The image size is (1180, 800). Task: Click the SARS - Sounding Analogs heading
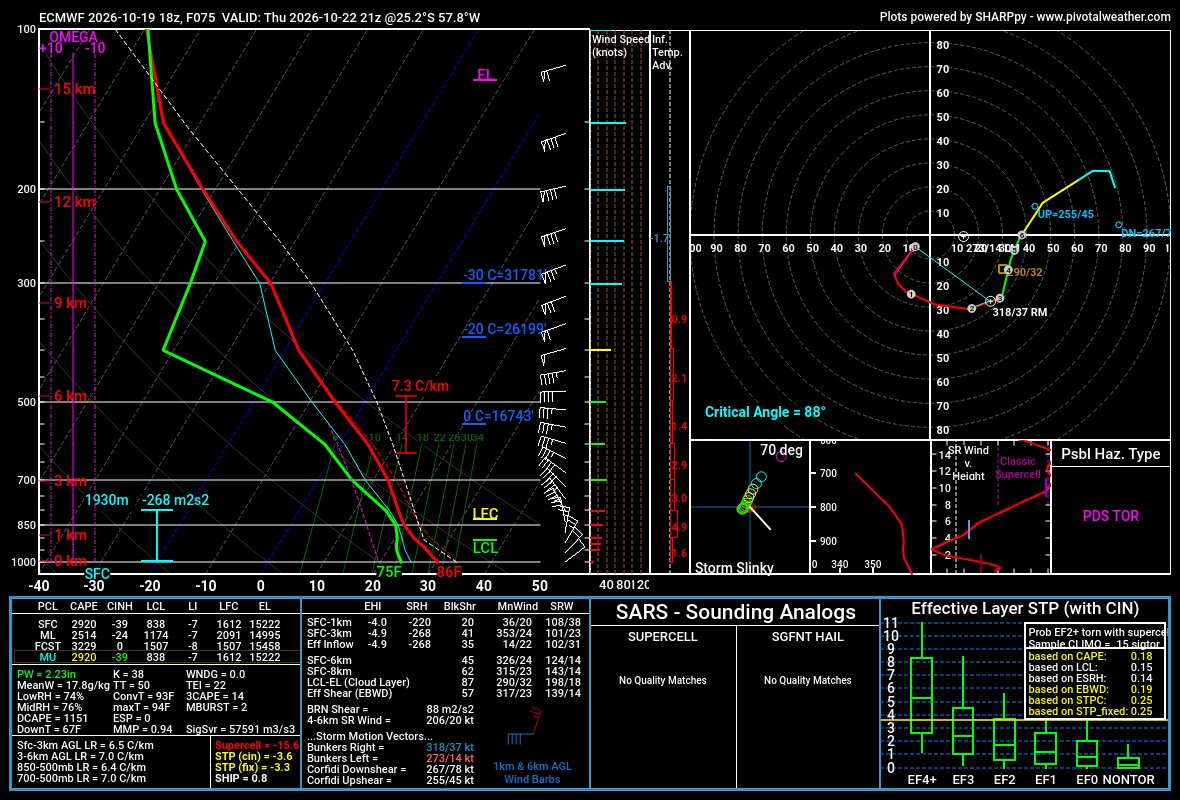tap(735, 612)
